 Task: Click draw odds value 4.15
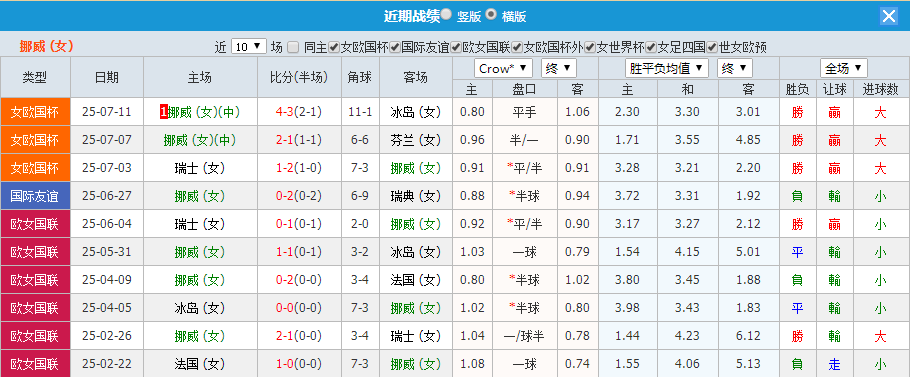[688, 252]
